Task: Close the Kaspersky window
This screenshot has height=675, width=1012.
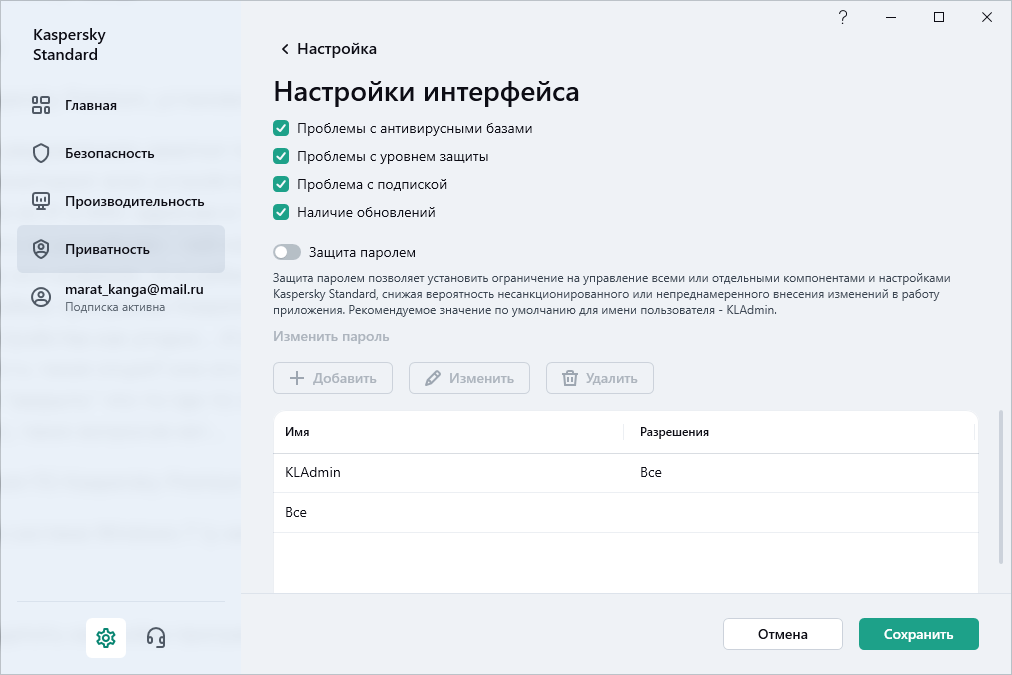Action: click(987, 17)
